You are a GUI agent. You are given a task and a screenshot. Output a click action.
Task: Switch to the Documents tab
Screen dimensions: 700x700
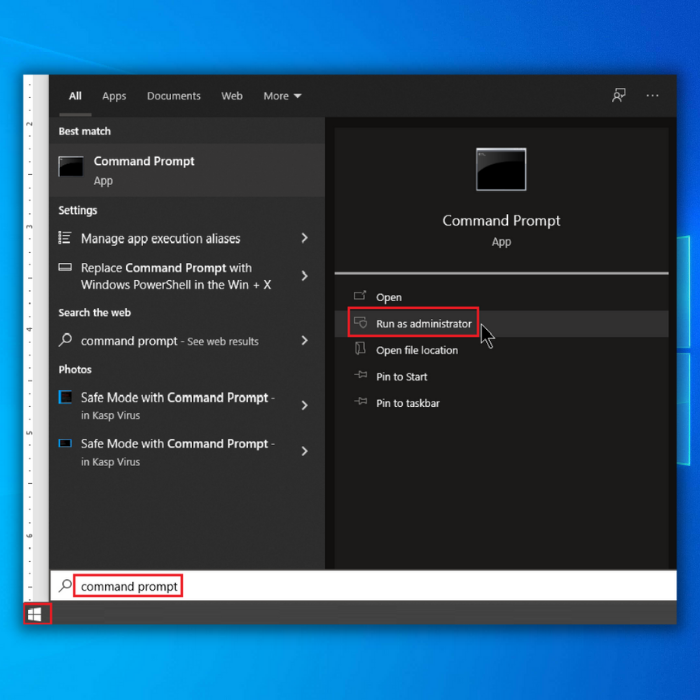tap(174, 96)
